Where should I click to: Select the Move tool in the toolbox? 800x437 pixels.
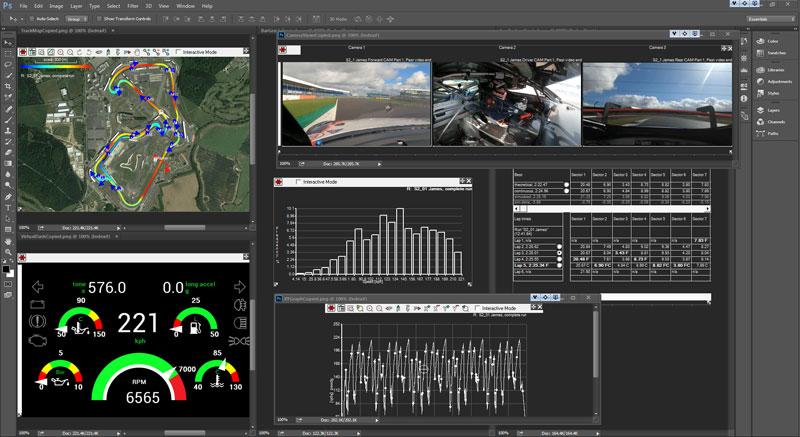click(x=9, y=43)
